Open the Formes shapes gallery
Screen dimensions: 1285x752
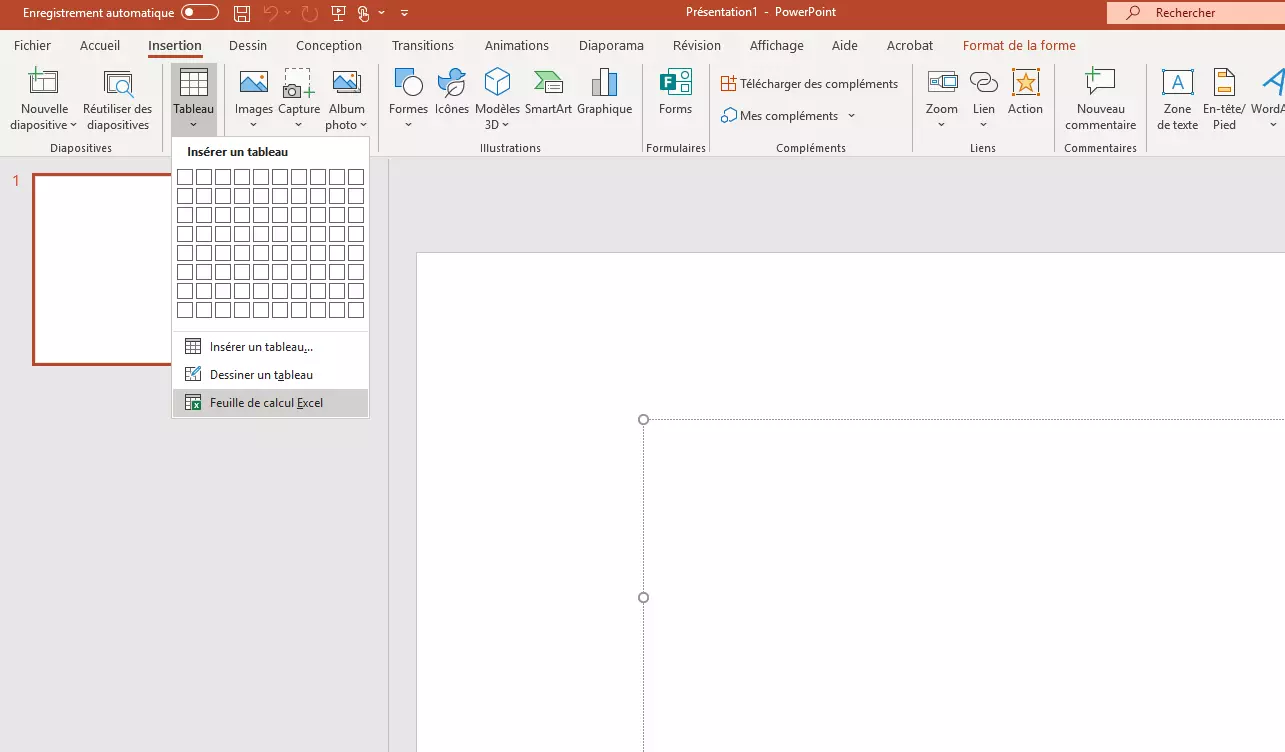coord(408,99)
